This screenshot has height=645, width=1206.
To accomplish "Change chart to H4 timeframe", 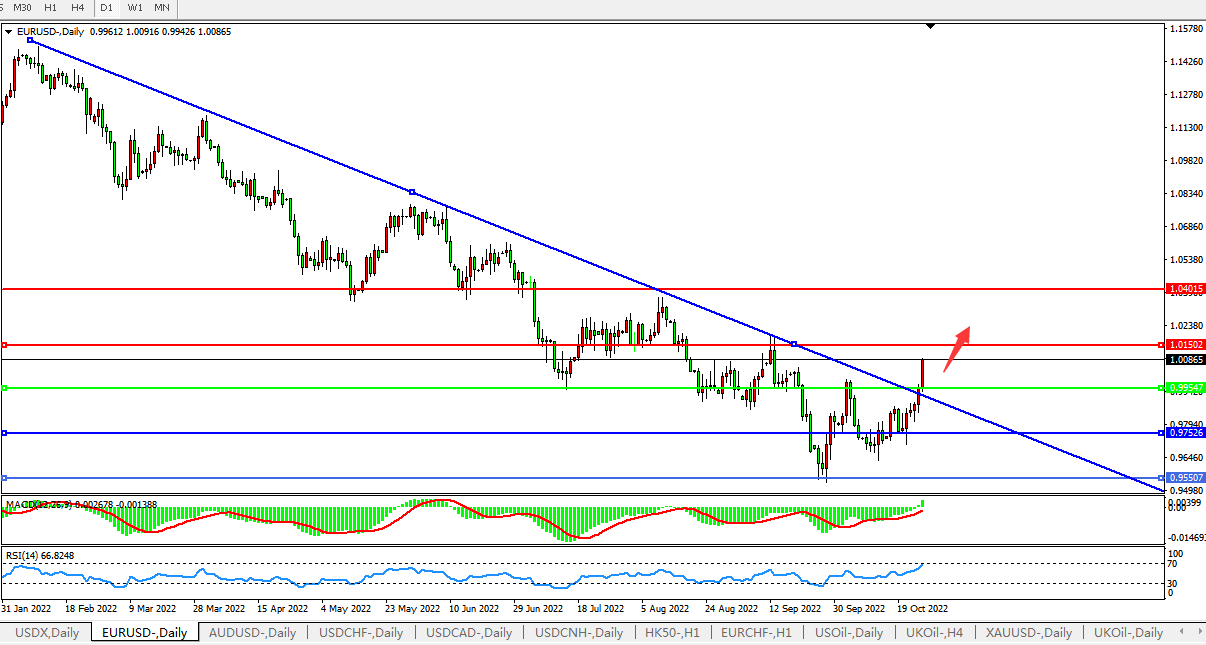I will (77, 7).
